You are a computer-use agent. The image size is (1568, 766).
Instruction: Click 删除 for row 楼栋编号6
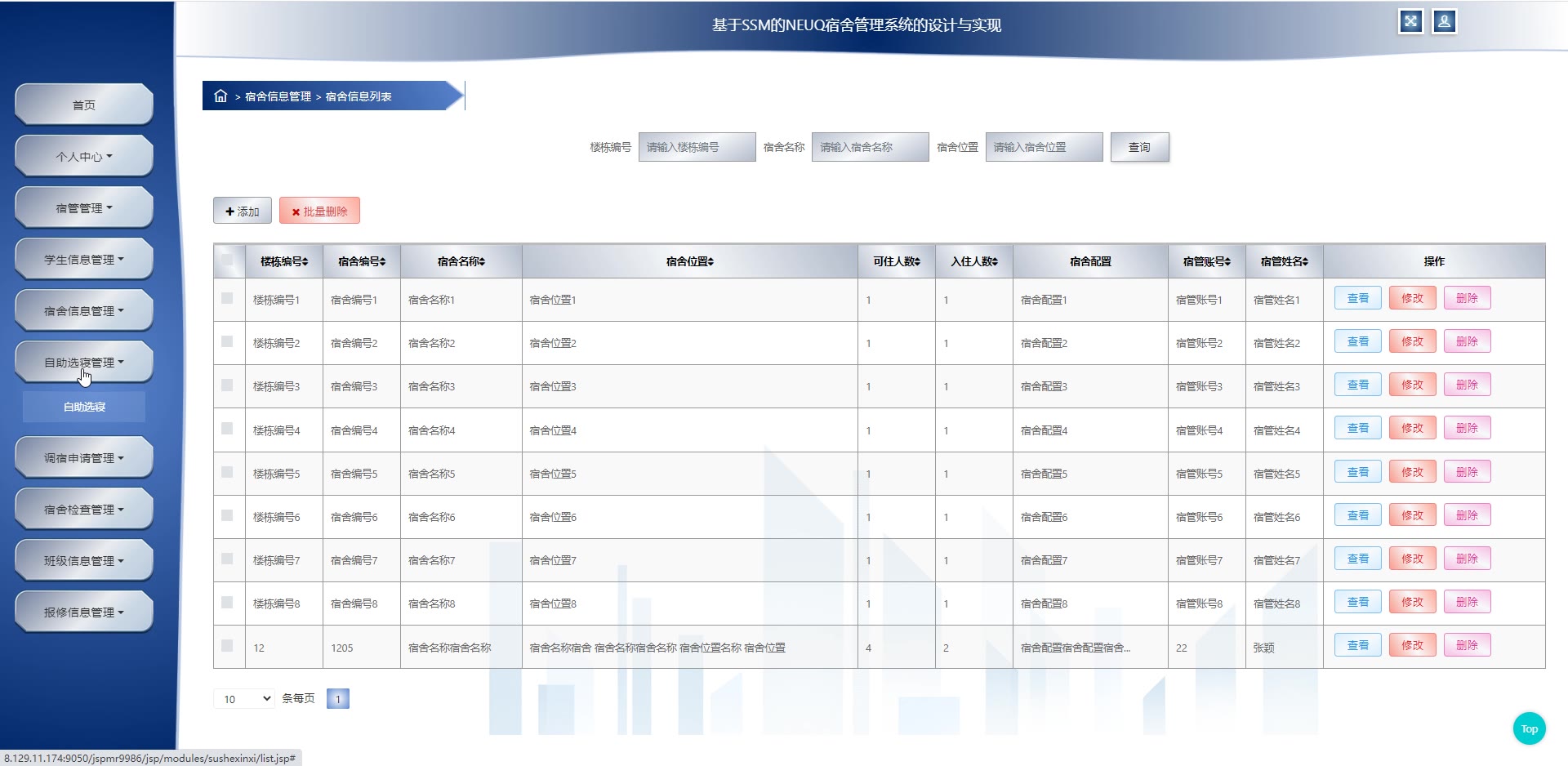[1467, 515]
